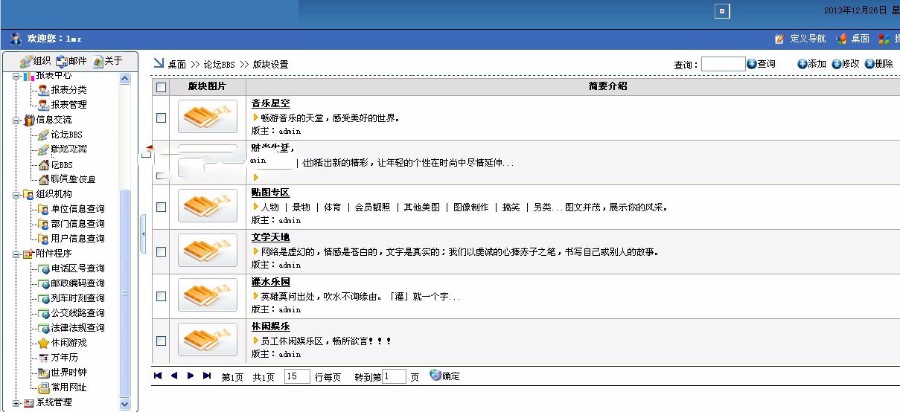This screenshot has height=412, width=900.
Task: Check the 休闲娱乐 row checkbox
Action: pos(161,341)
